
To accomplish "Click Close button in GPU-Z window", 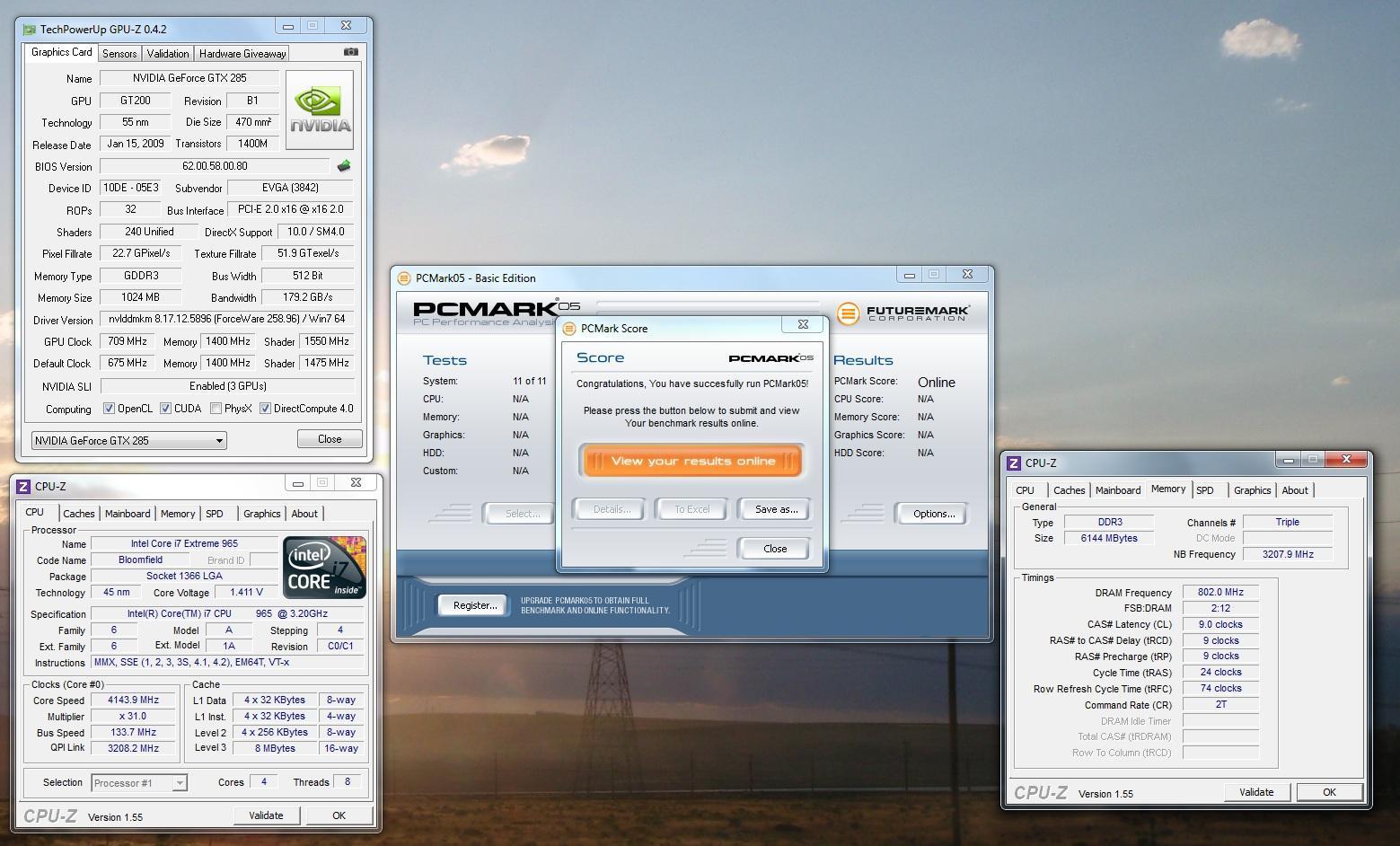I will [330, 439].
